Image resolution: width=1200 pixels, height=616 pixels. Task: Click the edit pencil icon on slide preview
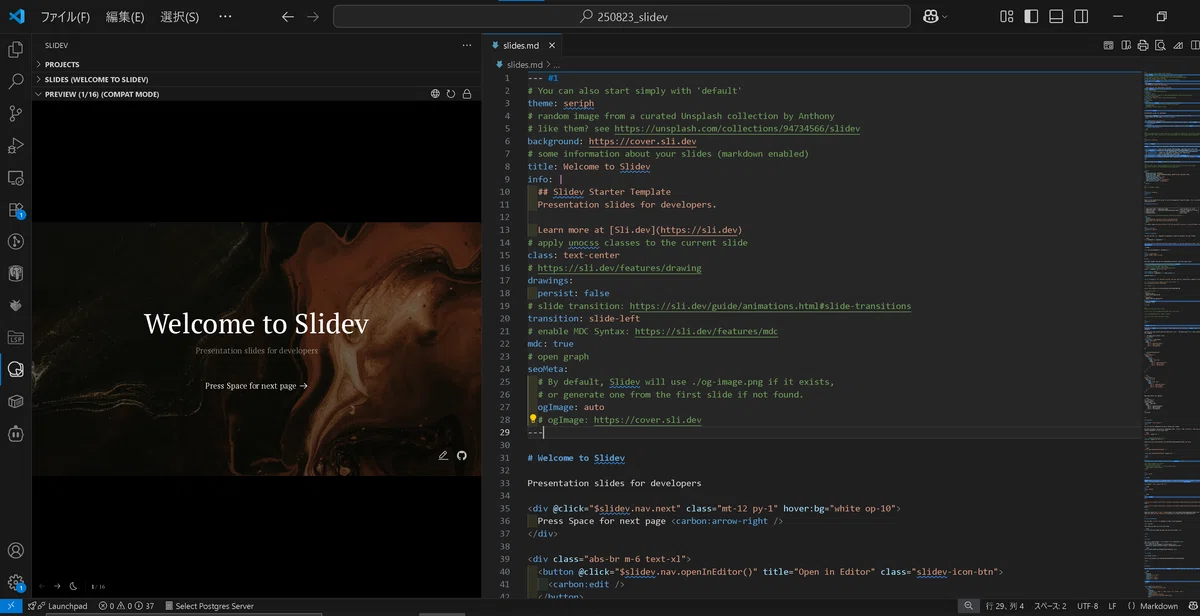point(443,455)
